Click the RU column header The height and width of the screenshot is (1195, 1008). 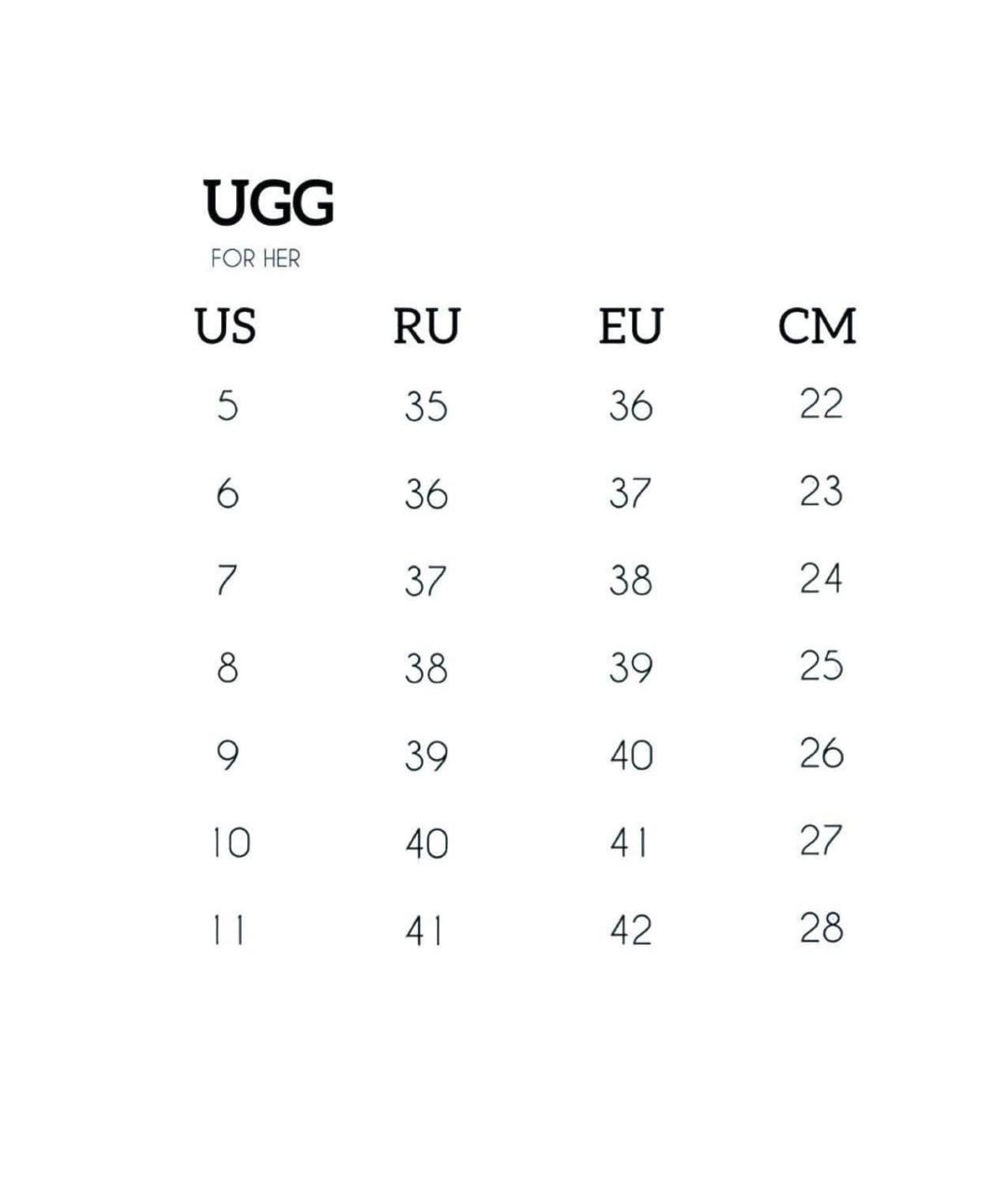coord(427,327)
